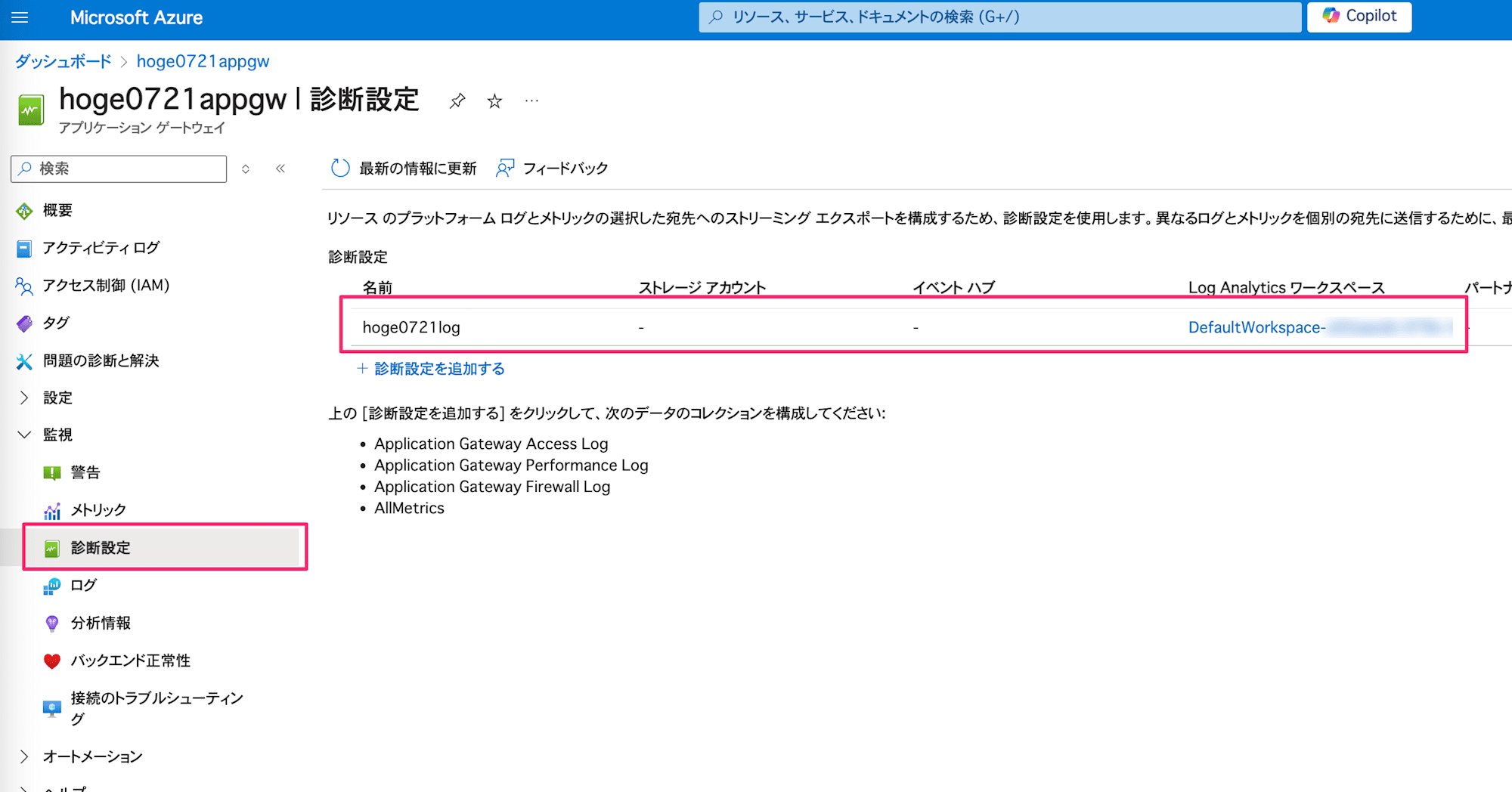1512x792 pixels.
Task: Click the connection troubleshoot monitor icon
Action: coord(51,708)
